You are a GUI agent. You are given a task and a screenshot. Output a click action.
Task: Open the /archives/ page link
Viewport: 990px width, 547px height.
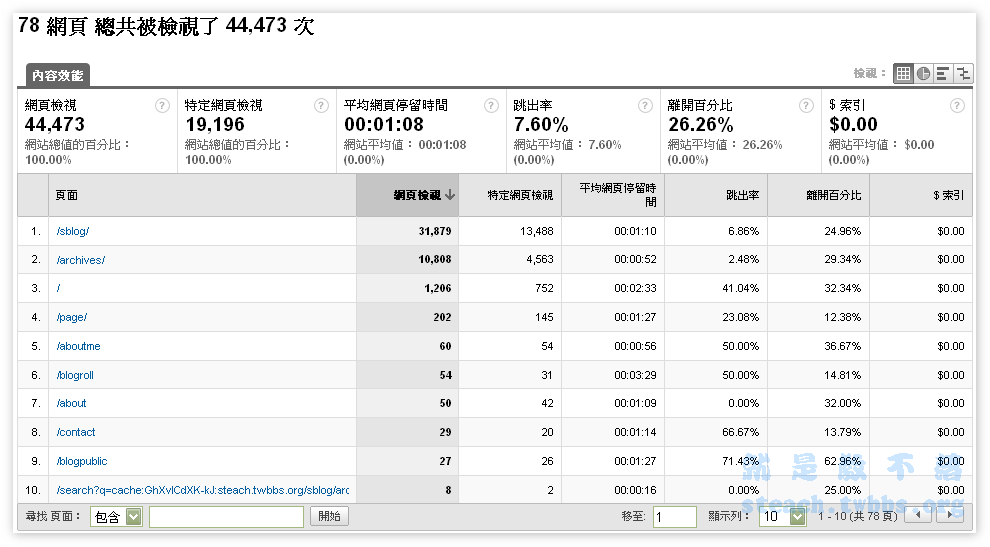[80, 260]
